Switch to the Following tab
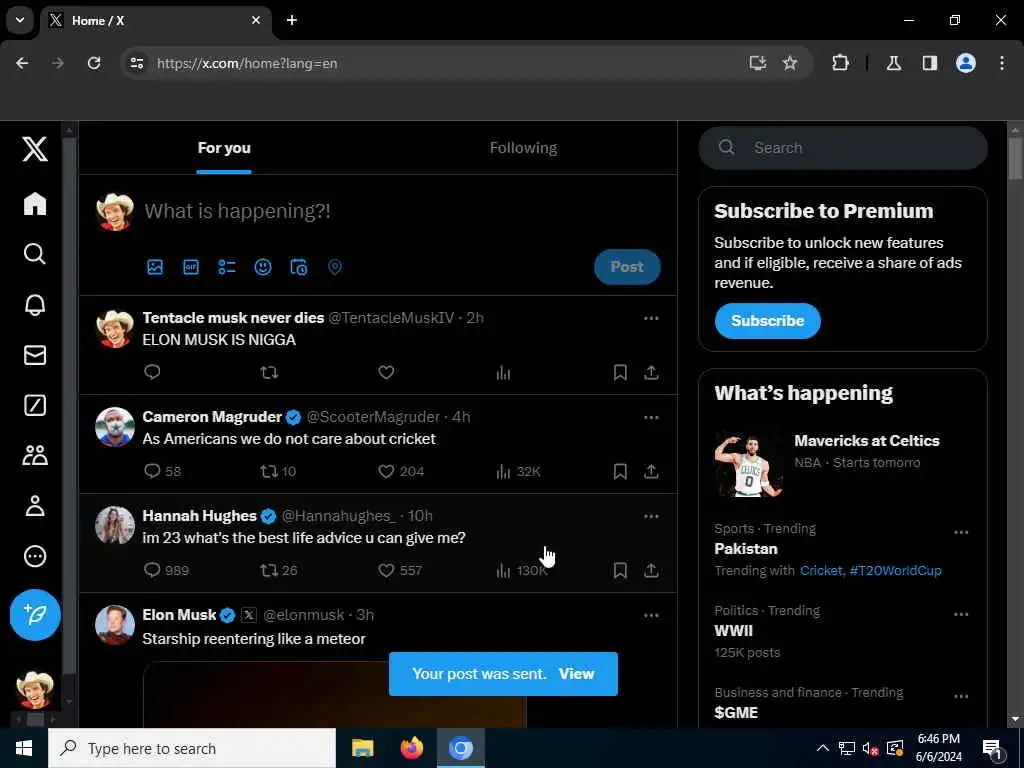This screenshot has height=768, width=1024. (x=523, y=148)
